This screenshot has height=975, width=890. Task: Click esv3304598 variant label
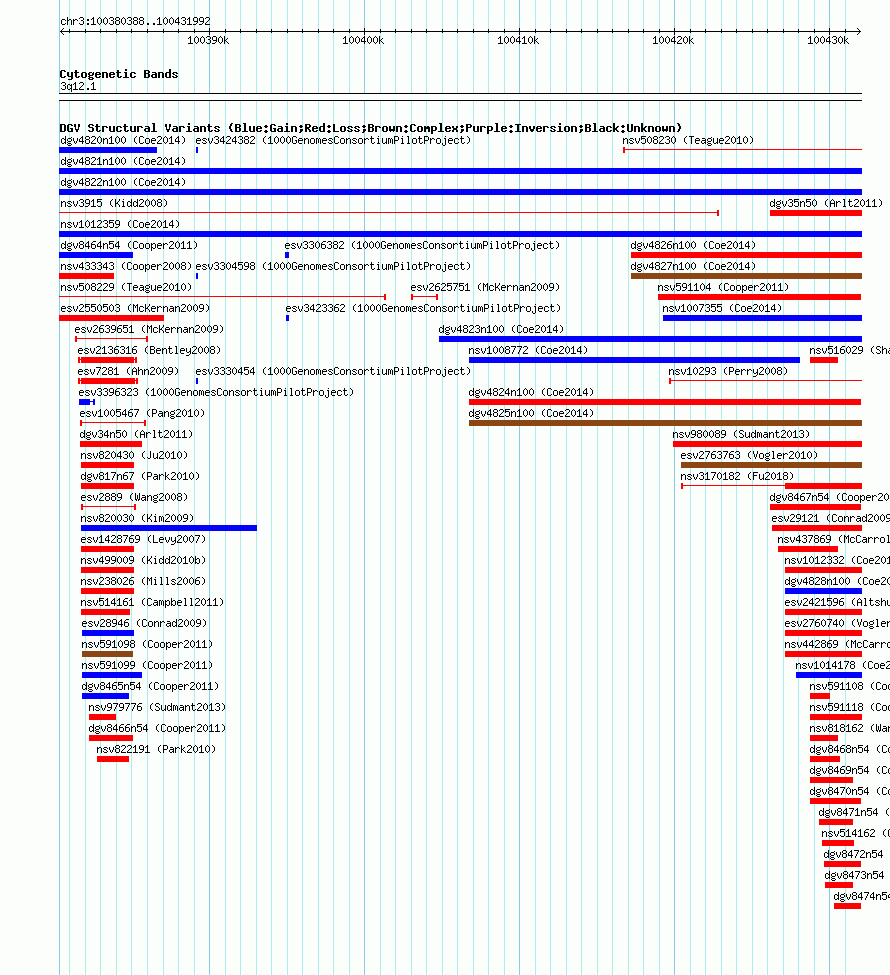333,266
